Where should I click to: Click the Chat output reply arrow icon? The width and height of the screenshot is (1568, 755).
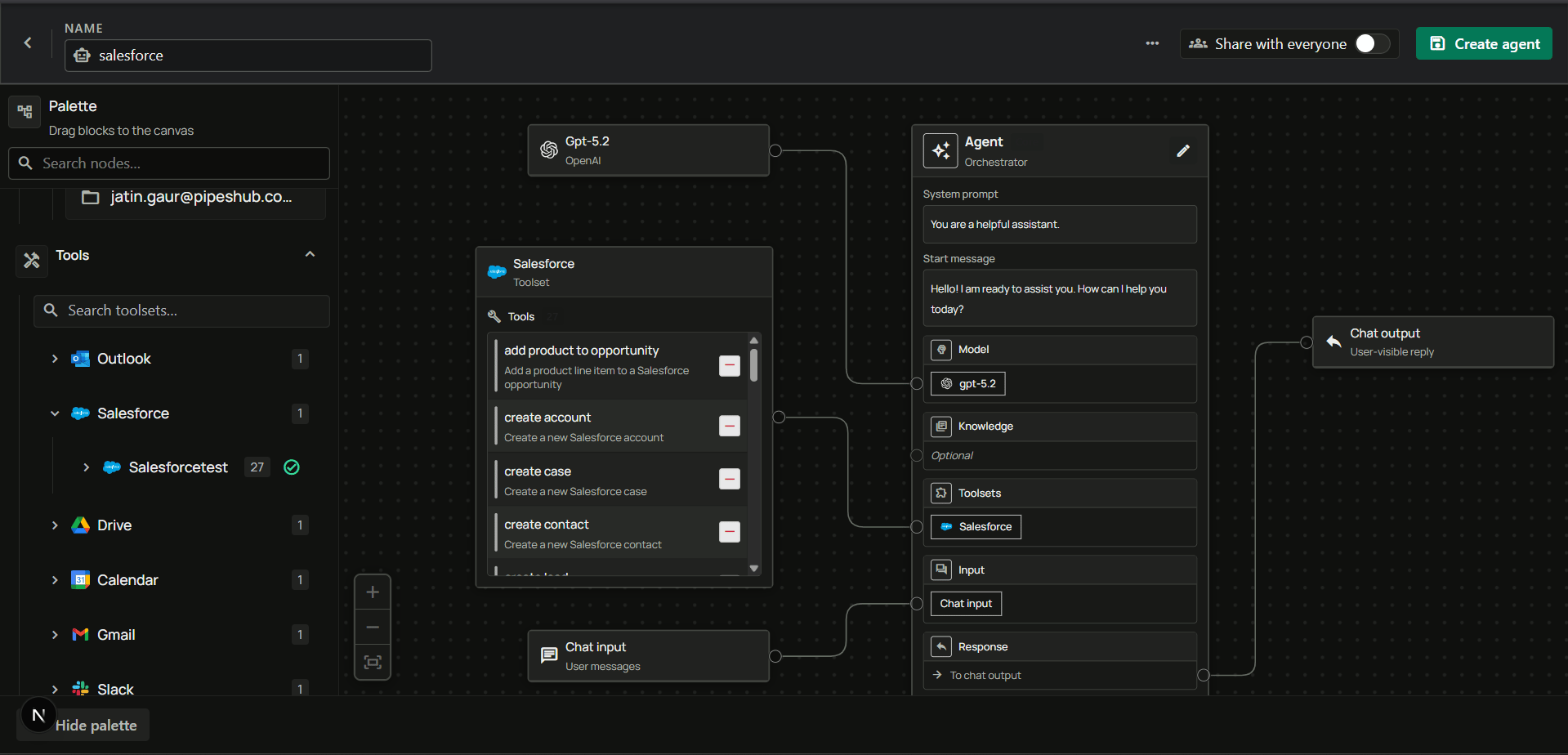pyautogui.click(x=1333, y=342)
